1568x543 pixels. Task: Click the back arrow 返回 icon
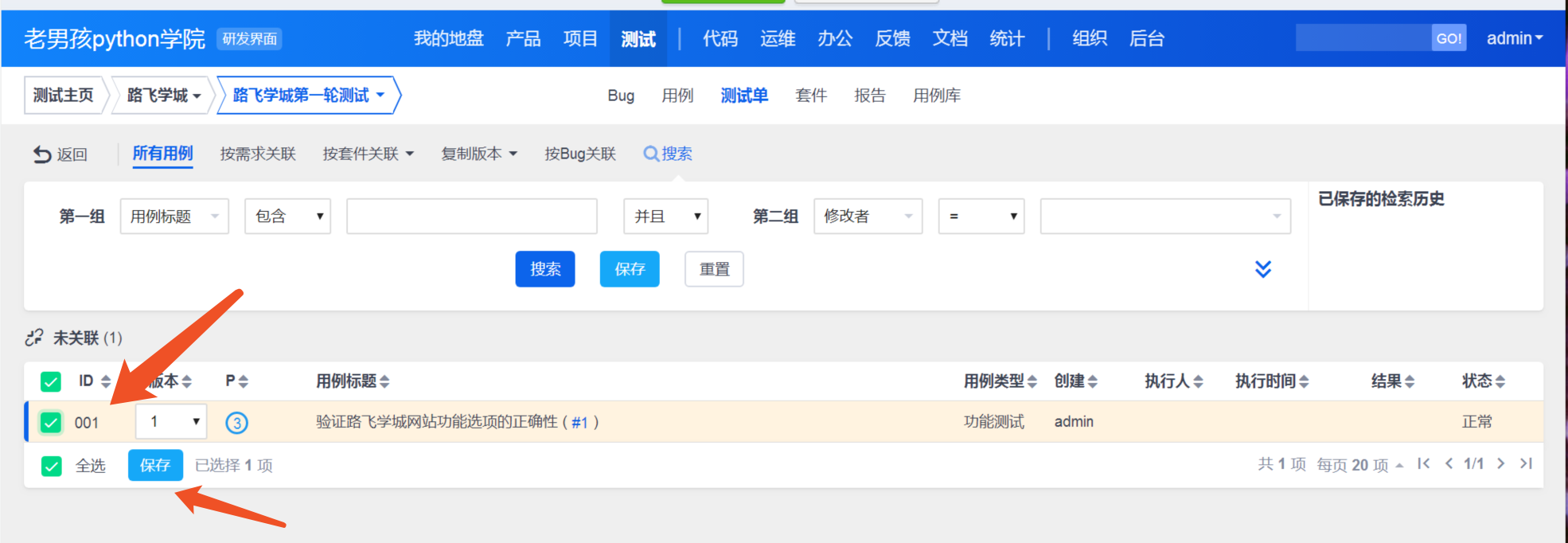[x=41, y=154]
